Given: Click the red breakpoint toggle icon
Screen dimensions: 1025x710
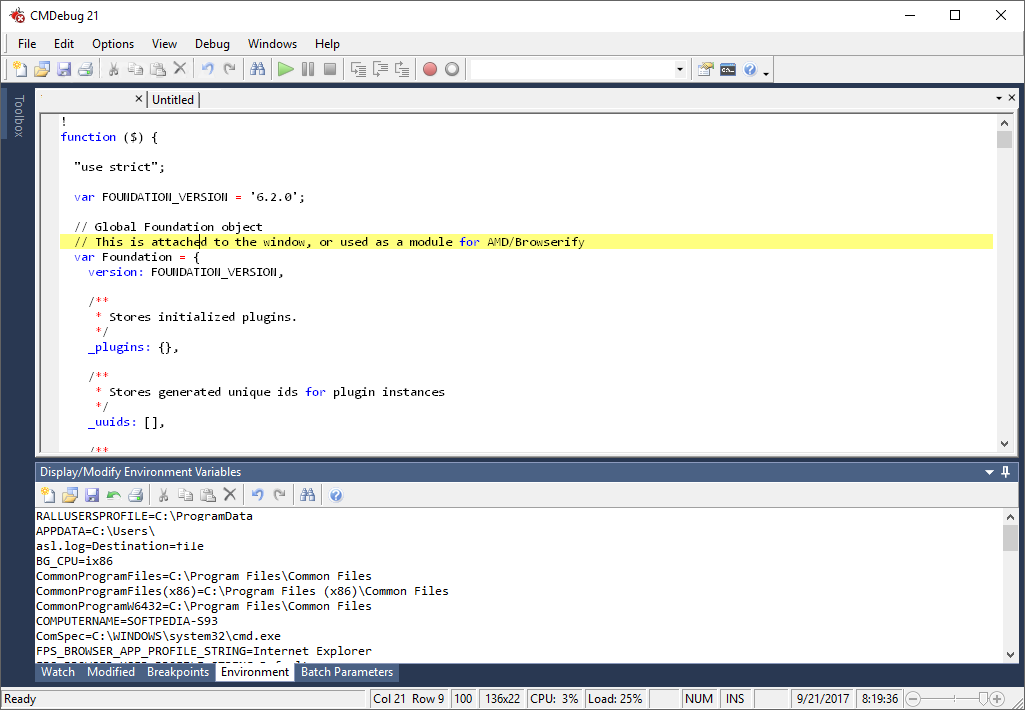Looking at the screenshot, I should [430, 69].
